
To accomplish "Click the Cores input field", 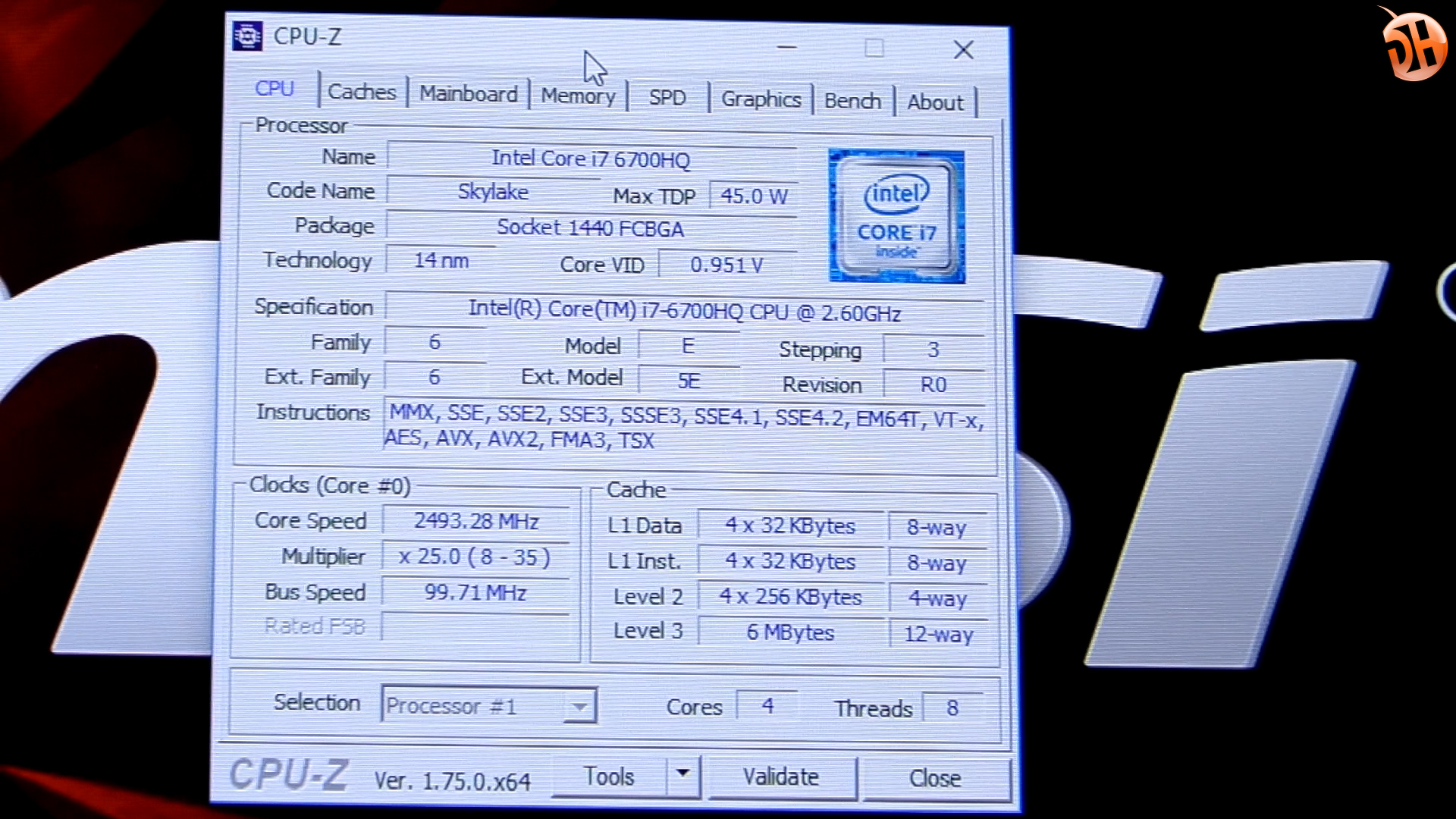I will (770, 707).
